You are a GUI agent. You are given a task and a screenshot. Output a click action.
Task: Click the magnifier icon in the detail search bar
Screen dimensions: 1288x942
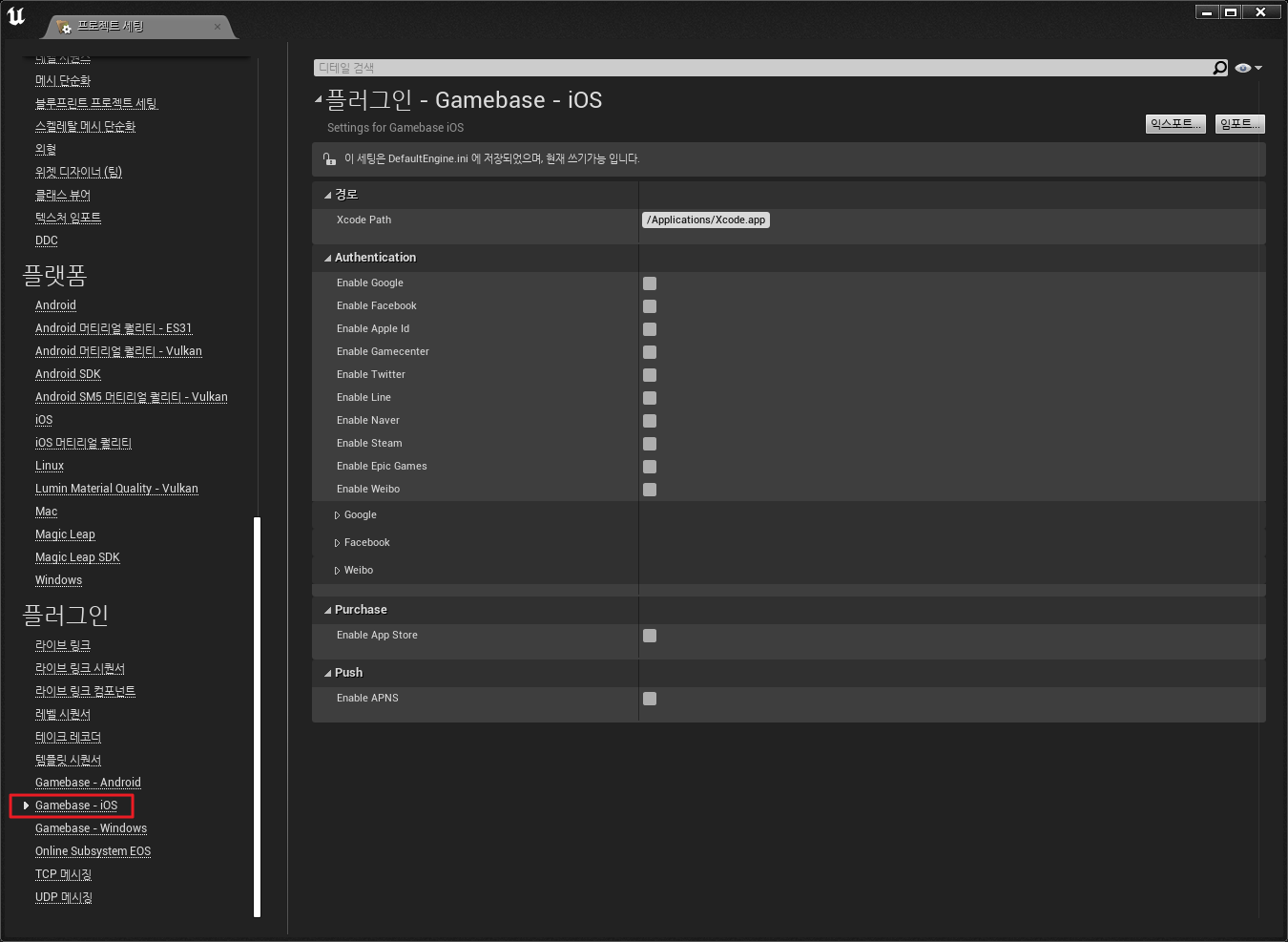[x=1219, y=68]
